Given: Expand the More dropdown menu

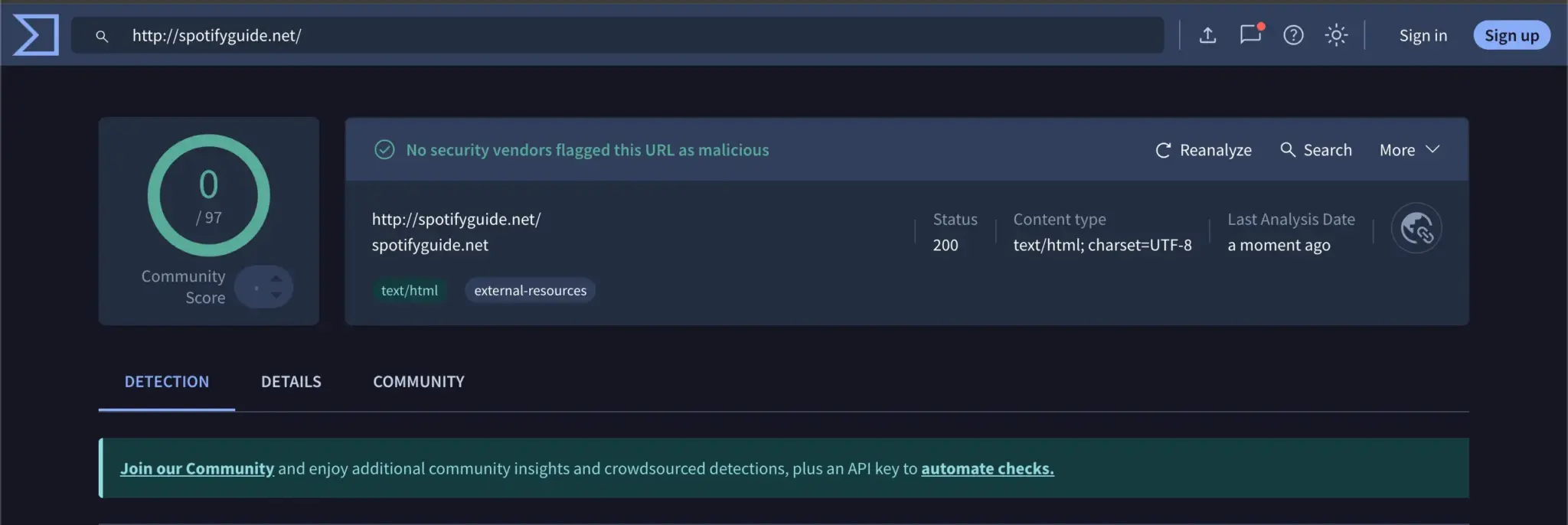Looking at the screenshot, I should click(1410, 150).
